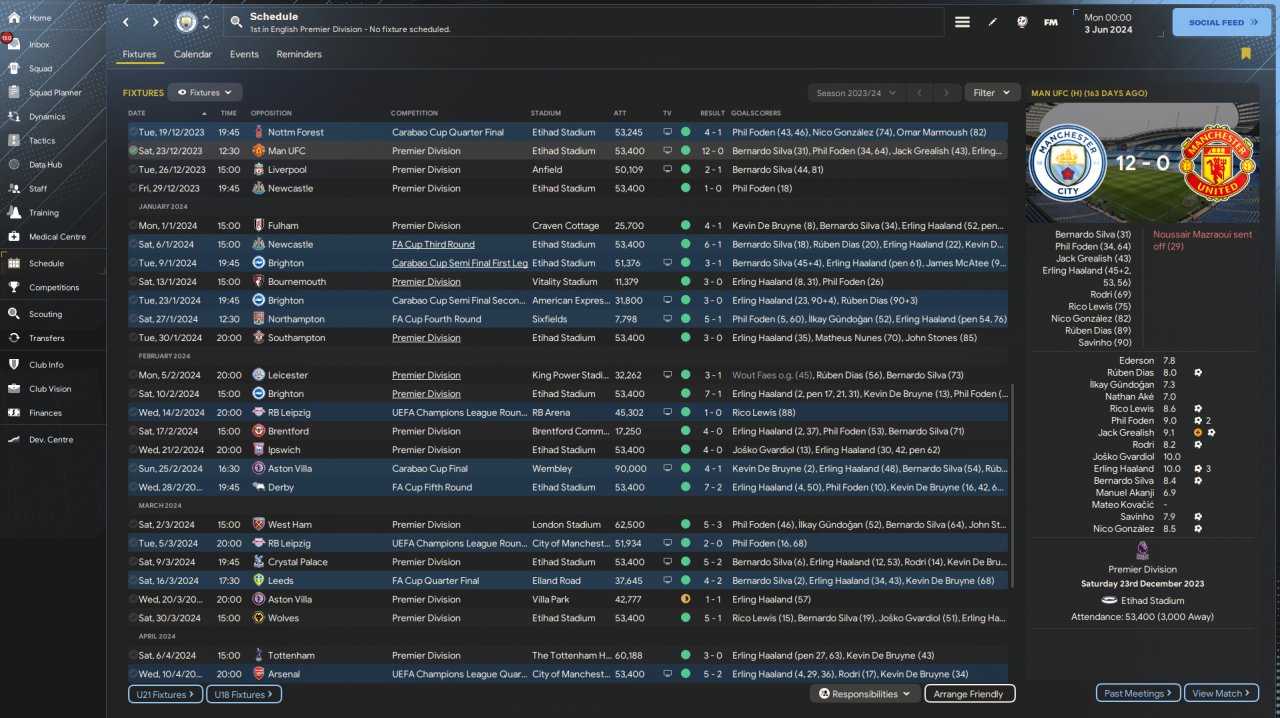Go to the next season arrow
Image resolution: width=1280 pixels, height=718 pixels.
[x=947, y=92]
